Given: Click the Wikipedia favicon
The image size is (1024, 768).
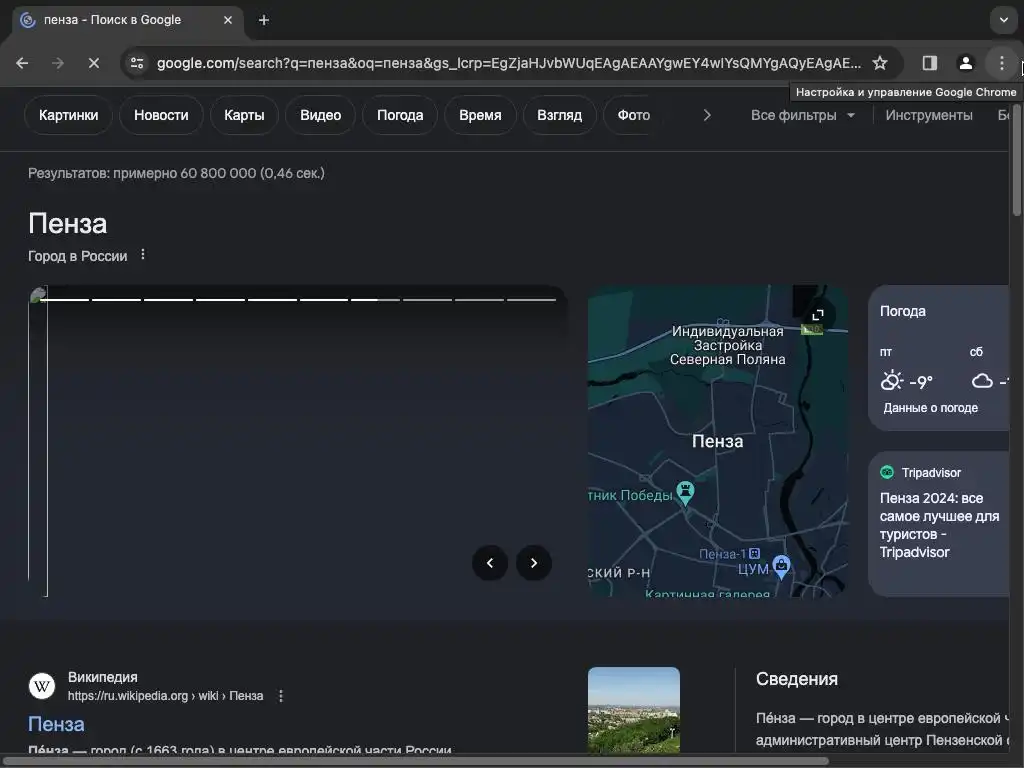Looking at the screenshot, I should pyautogui.click(x=42, y=686).
